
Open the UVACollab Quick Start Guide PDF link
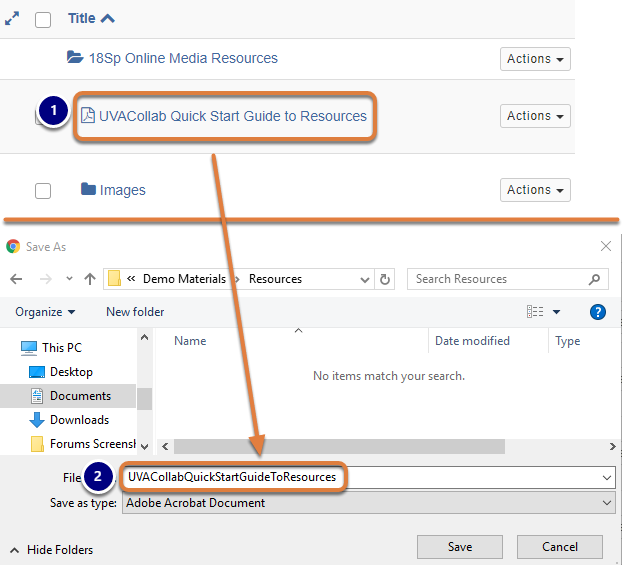(232, 116)
